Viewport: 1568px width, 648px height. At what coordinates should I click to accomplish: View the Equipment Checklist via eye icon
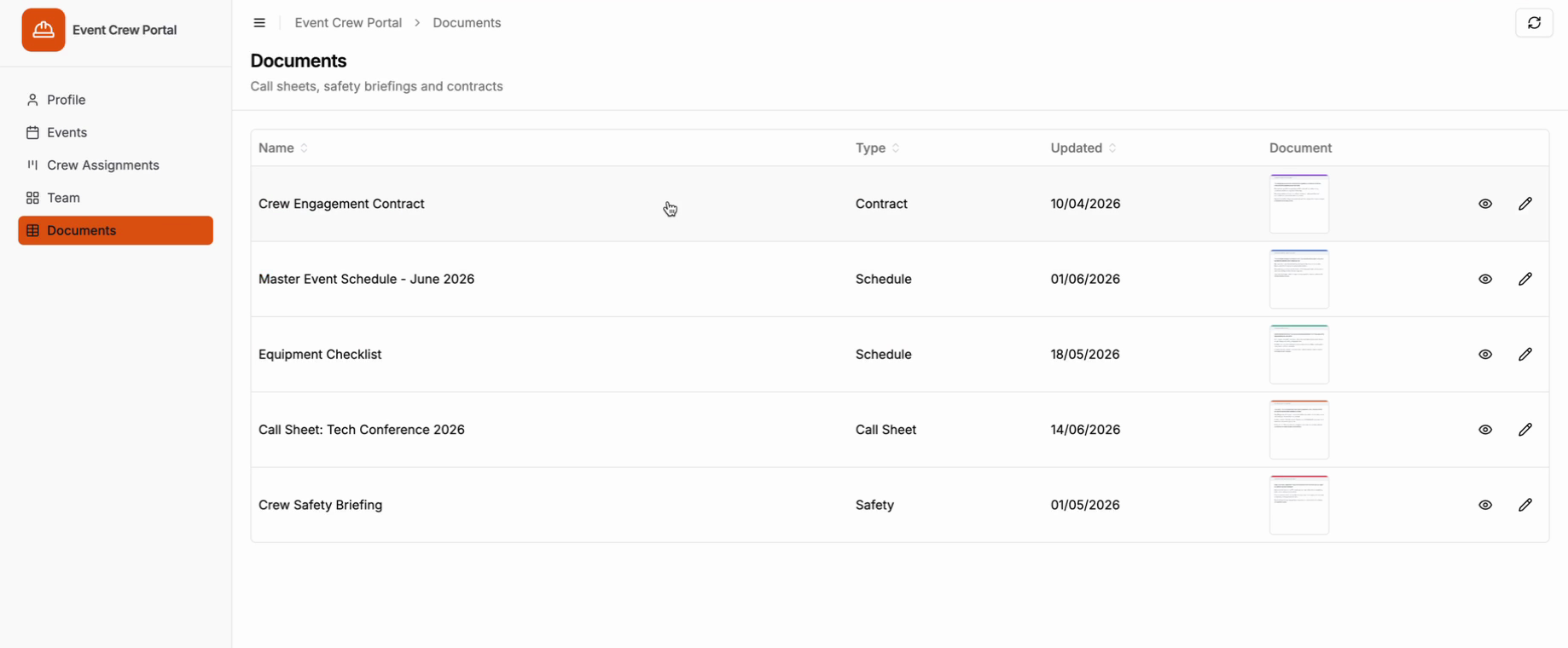click(x=1485, y=355)
